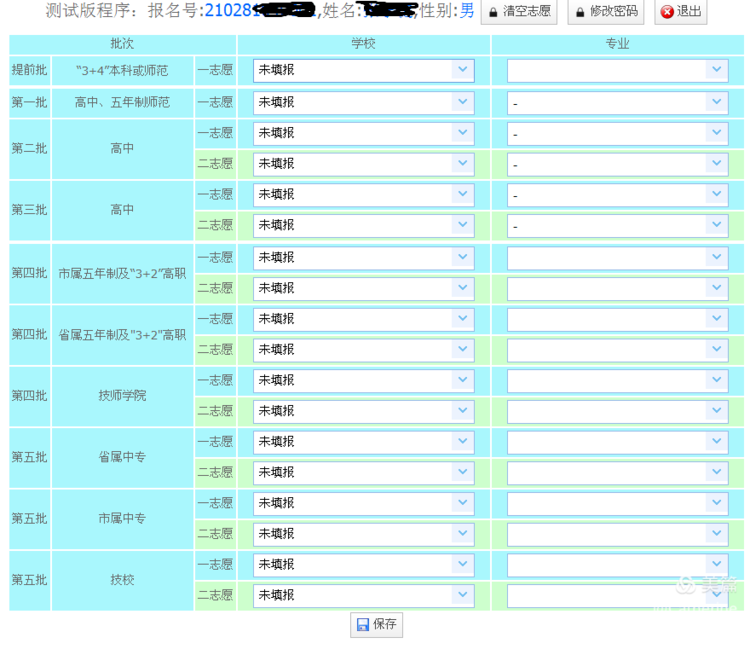This screenshot has height=649, width=750.
Task: Open major dropdown for 技师学院 二志愿
Action: (618, 411)
